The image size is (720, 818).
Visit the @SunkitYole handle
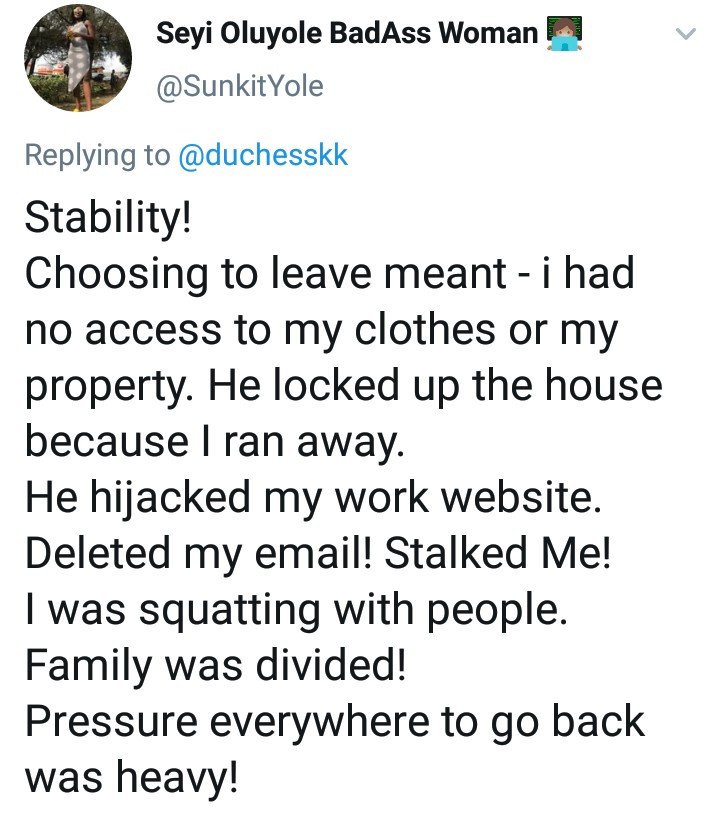(240, 87)
